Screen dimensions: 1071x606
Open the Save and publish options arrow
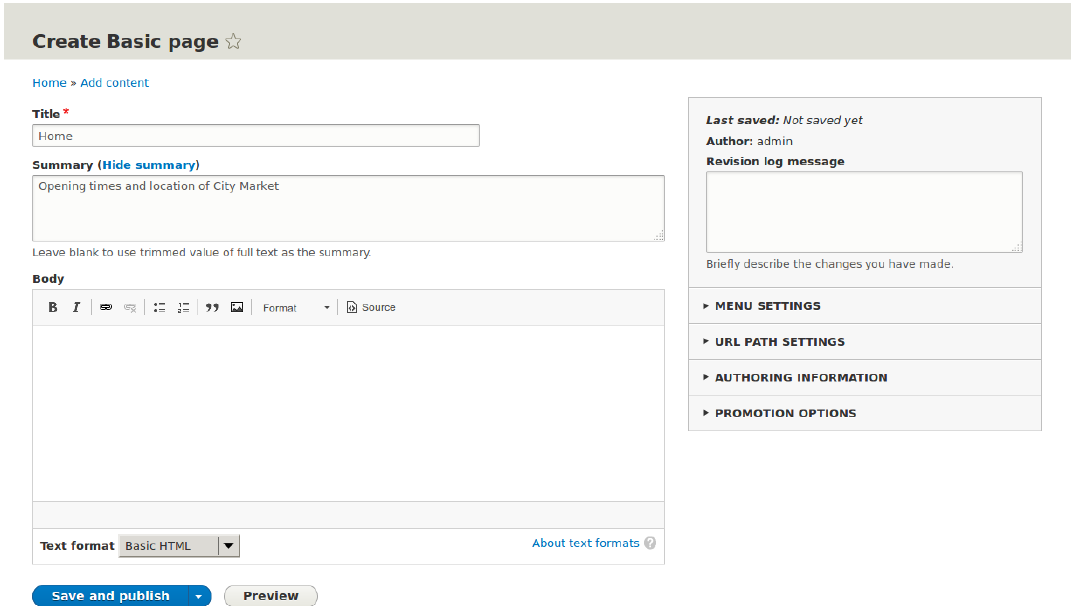click(199, 595)
